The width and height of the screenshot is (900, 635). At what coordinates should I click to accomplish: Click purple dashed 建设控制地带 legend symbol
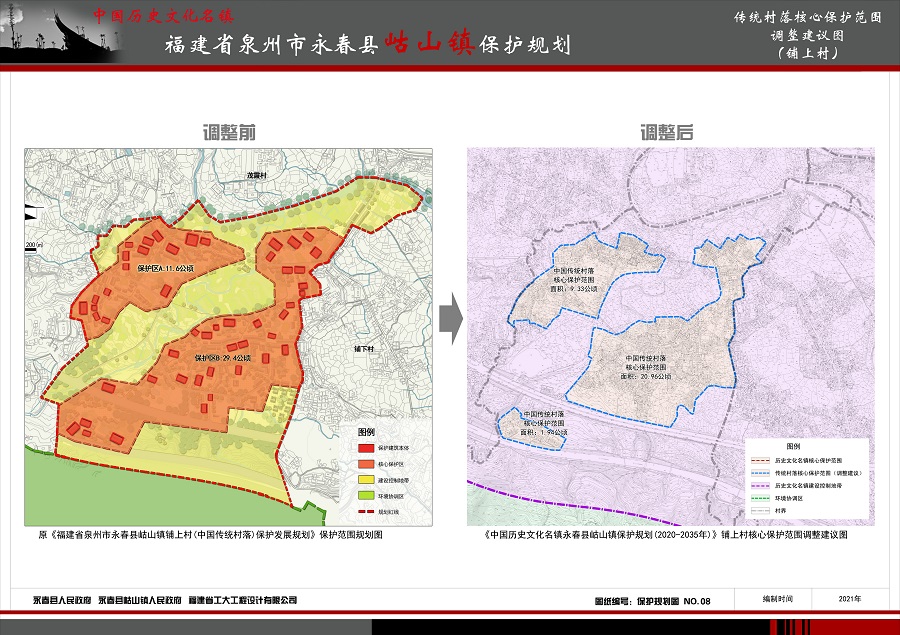click(759, 484)
